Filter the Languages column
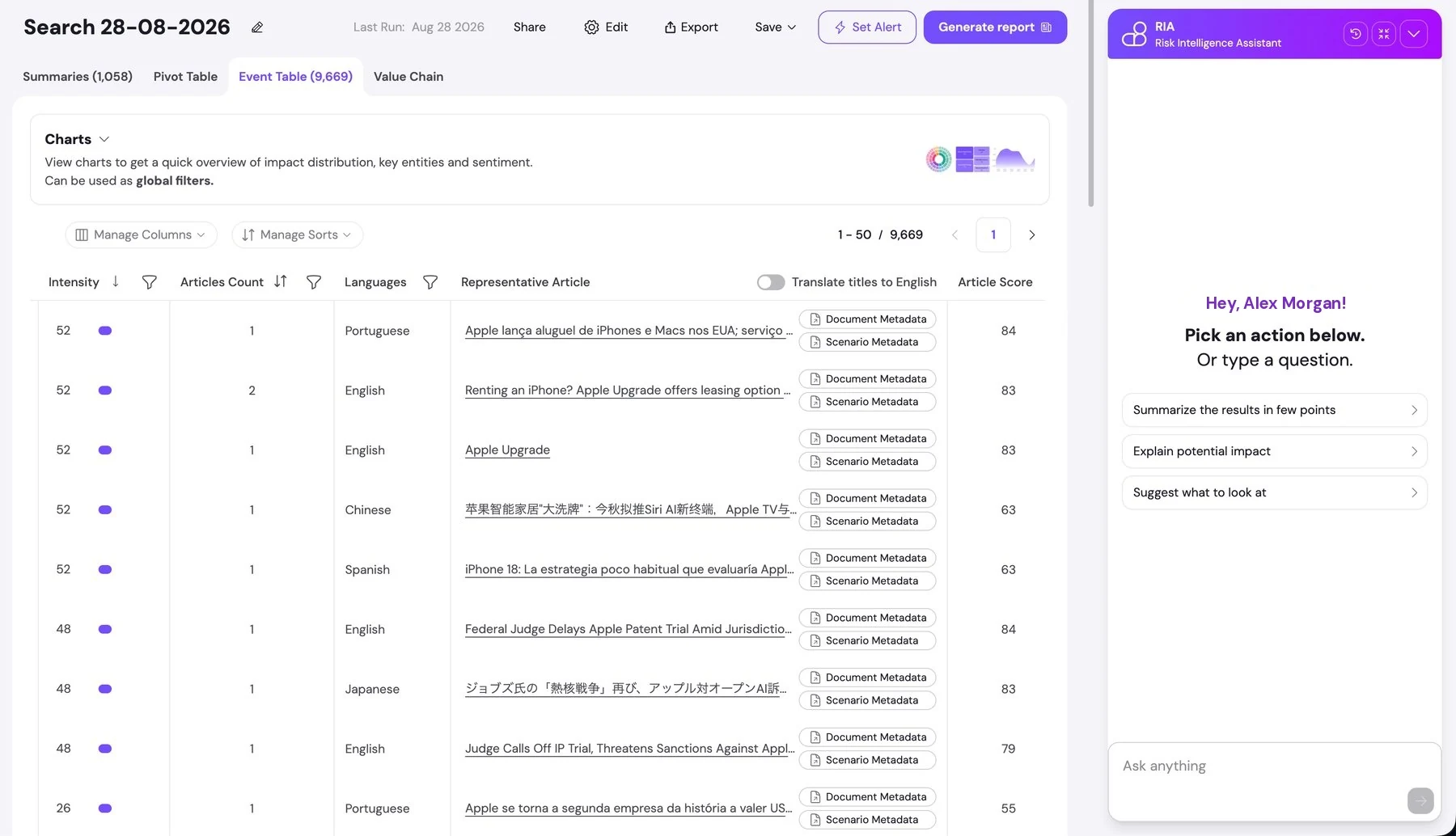Image resolution: width=1456 pixels, height=836 pixels. pos(430,282)
